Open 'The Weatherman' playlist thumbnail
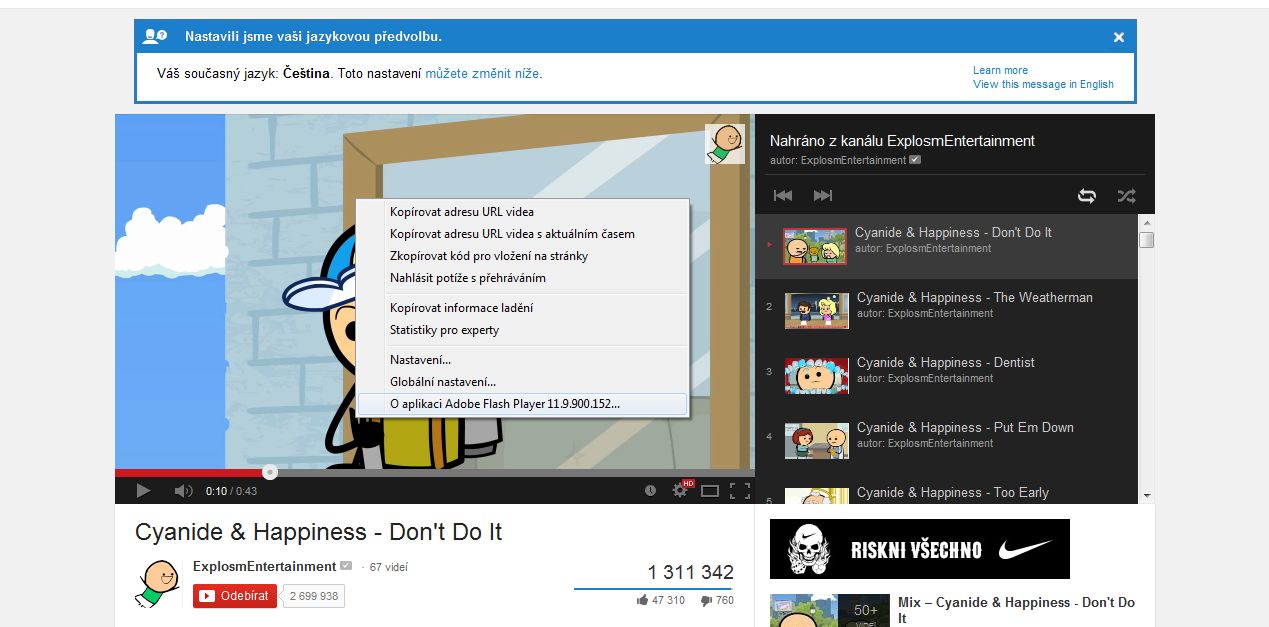The width and height of the screenshot is (1269, 627). coord(817,310)
